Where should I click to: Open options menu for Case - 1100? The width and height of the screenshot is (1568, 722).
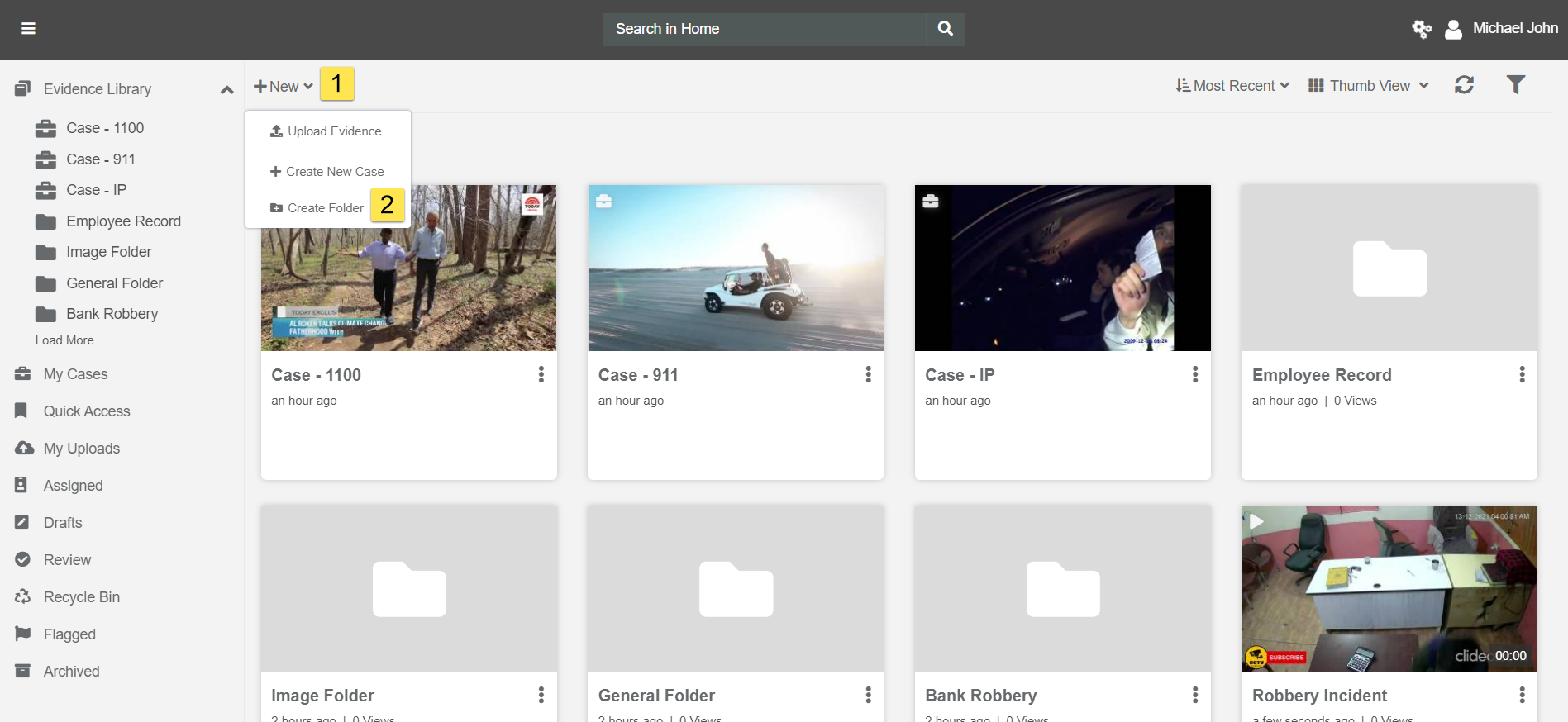pyautogui.click(x=541, y=375)
